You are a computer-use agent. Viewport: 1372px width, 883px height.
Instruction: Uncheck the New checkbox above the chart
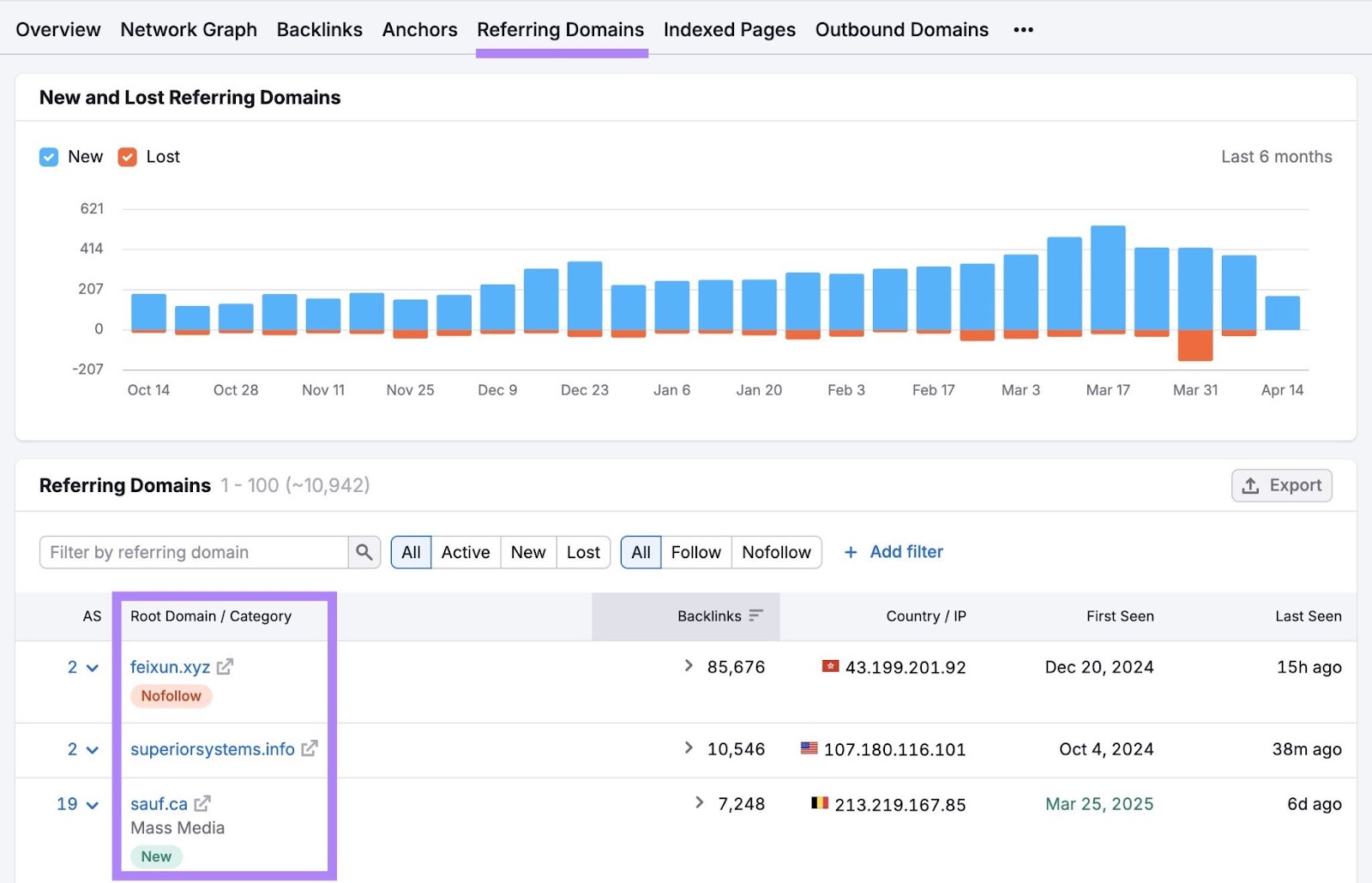point(49,156)
